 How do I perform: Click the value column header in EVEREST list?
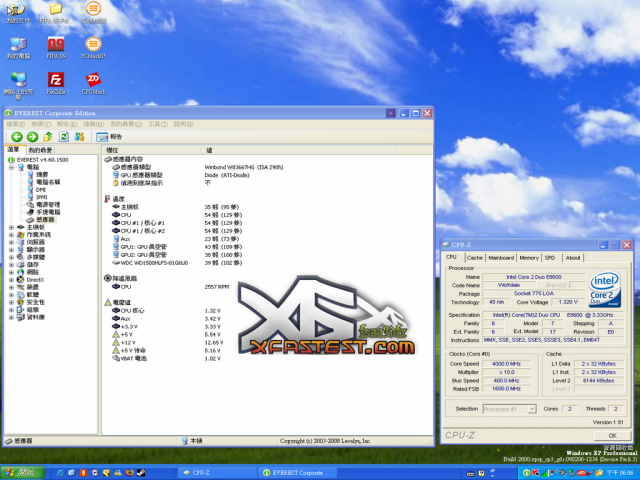click(298, 150)
